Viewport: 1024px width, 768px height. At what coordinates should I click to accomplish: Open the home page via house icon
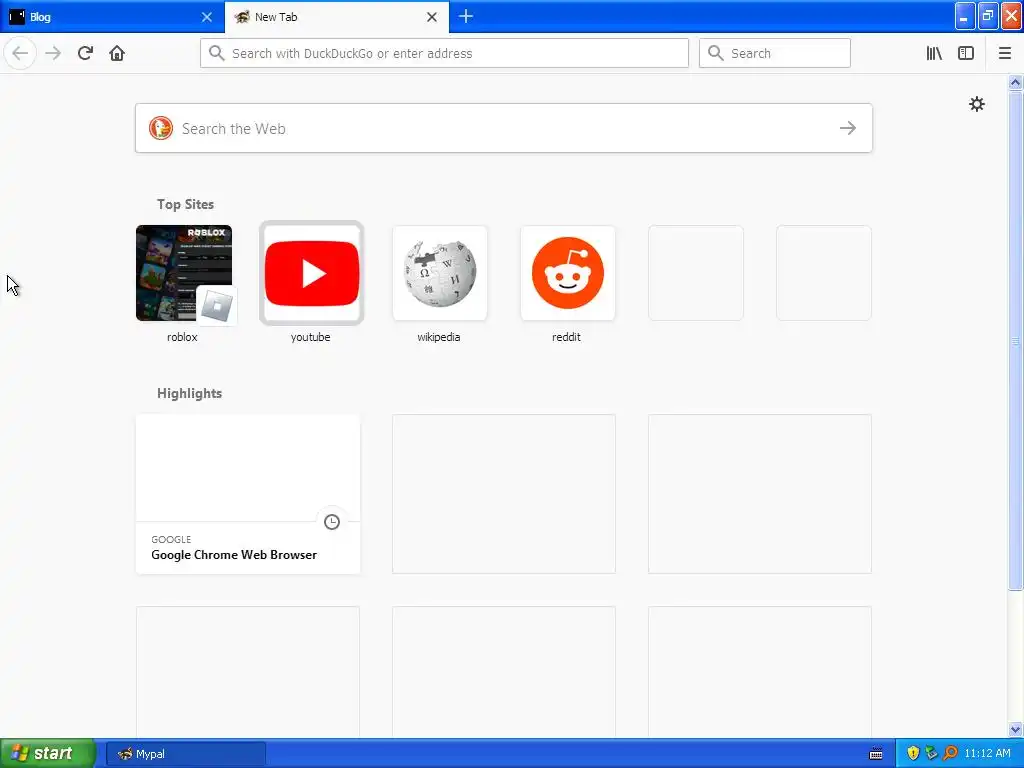(x=117, y=53)
